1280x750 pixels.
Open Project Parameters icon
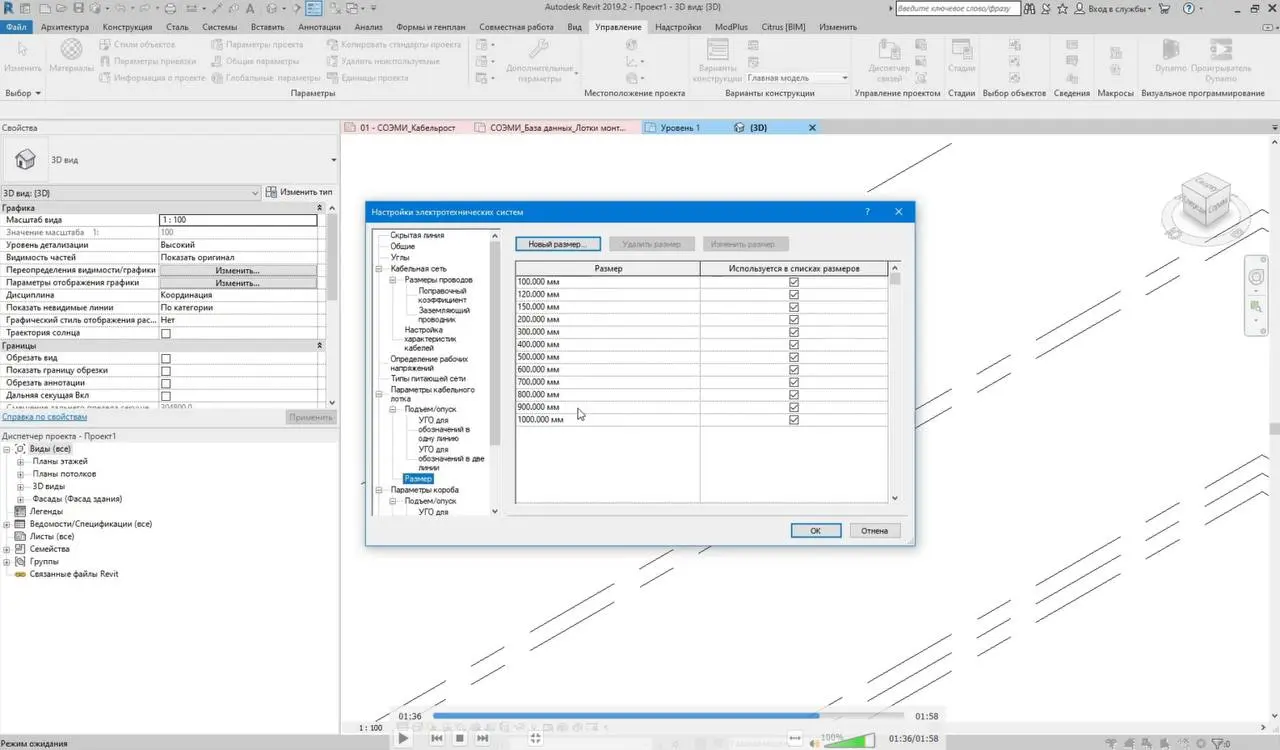(217, 44)
